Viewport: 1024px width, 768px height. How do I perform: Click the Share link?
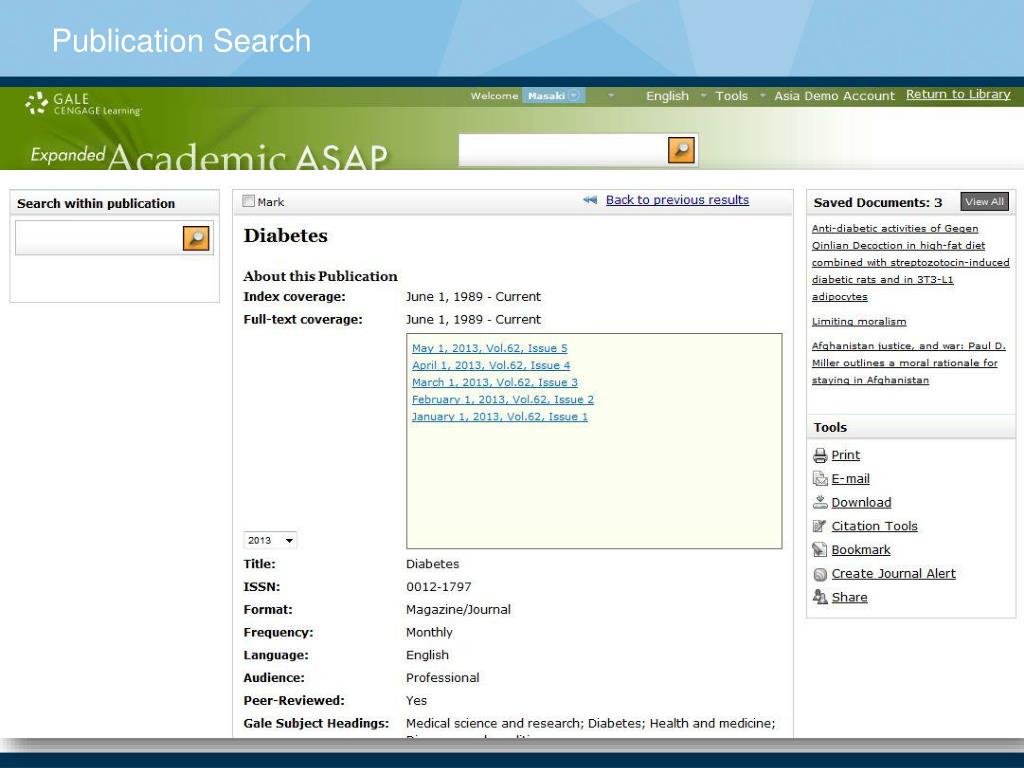(x=849, y=597)
